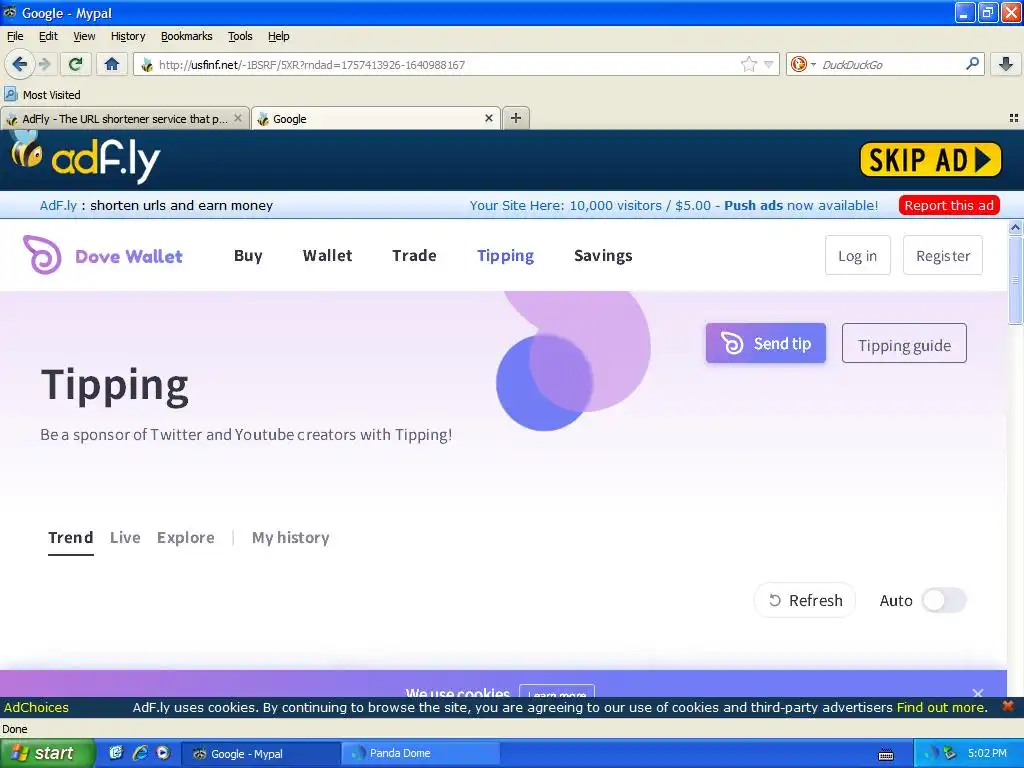
Task: Open the Trade navigation item
Action: (x=414, y=255)
